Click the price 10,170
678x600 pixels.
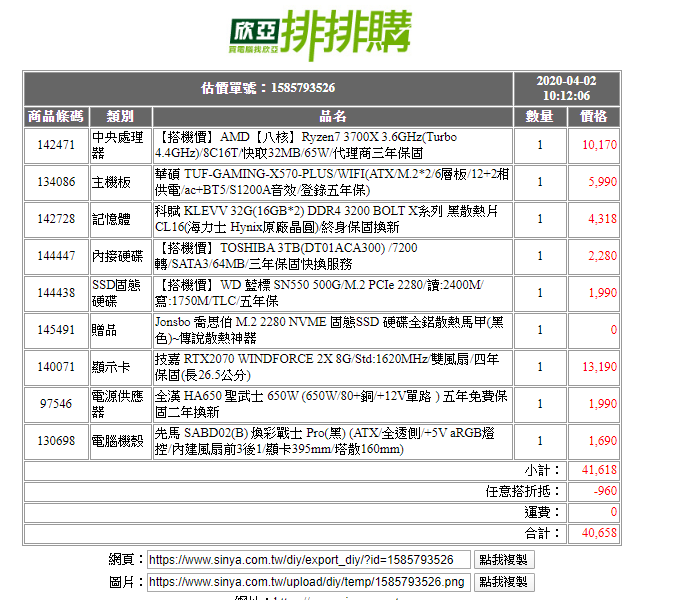(599, 145)
